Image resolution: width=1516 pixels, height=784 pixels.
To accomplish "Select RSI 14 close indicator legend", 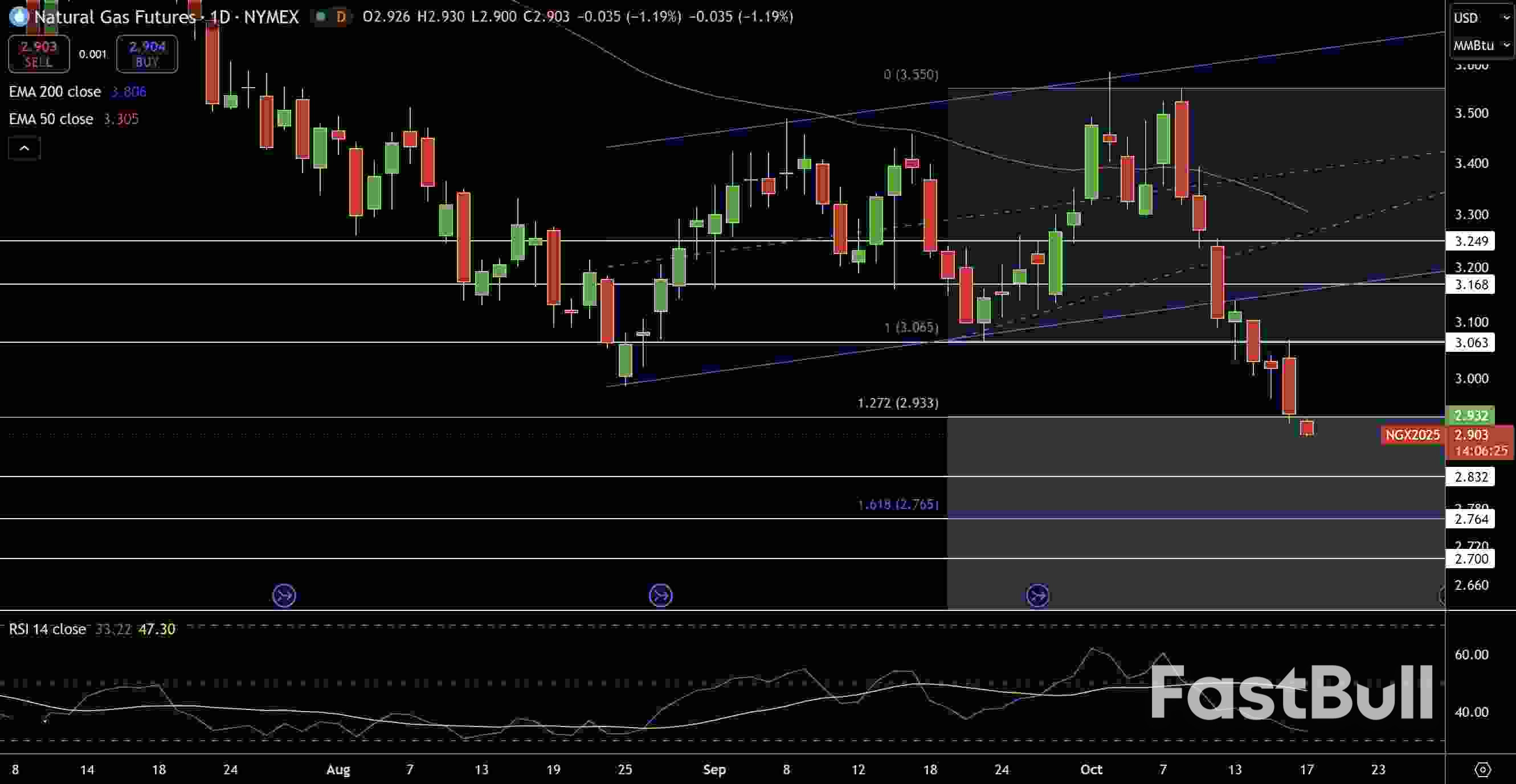I will pos(47,629).
